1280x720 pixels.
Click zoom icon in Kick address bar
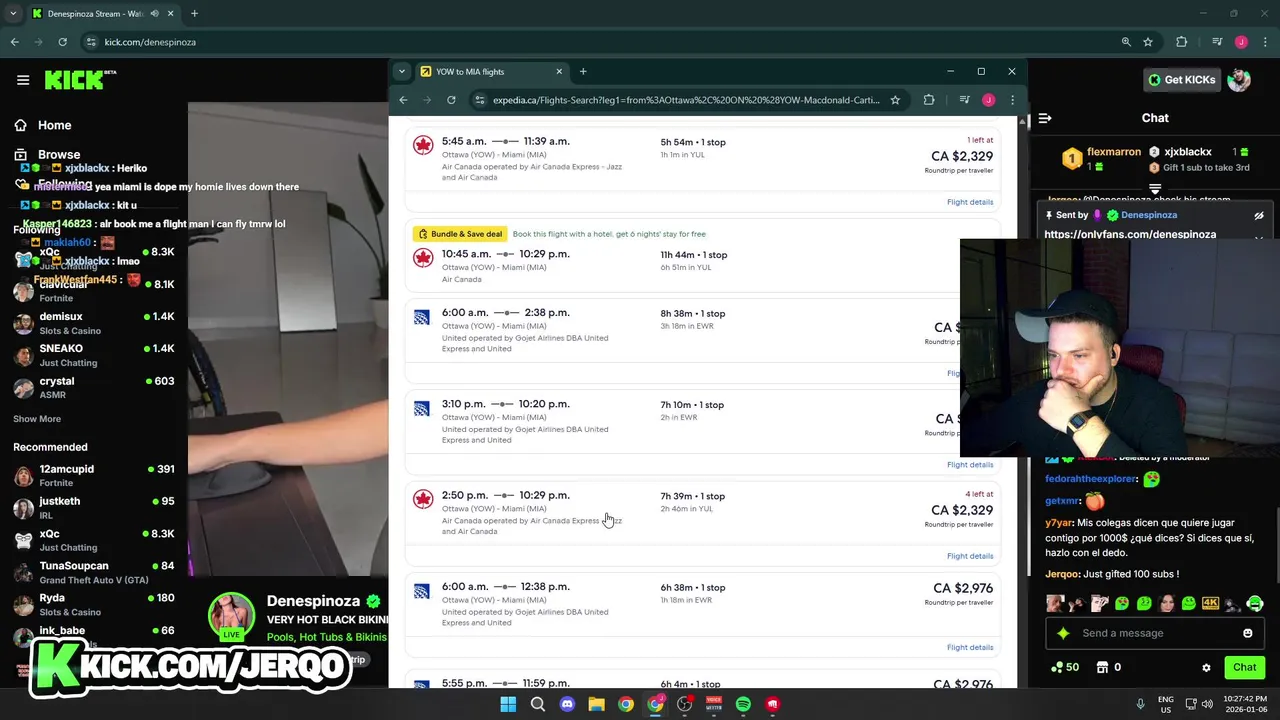pos(1126,42)
